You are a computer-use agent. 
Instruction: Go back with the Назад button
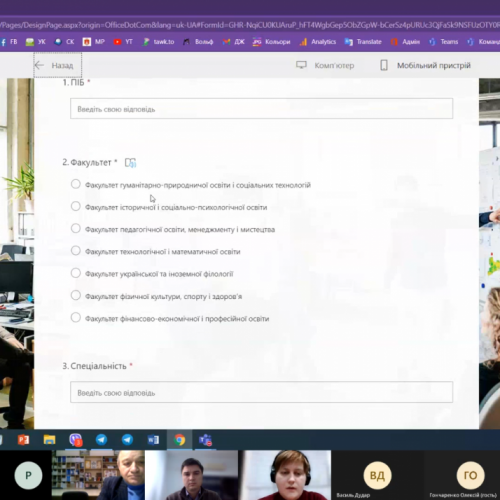tap(57, 65)
